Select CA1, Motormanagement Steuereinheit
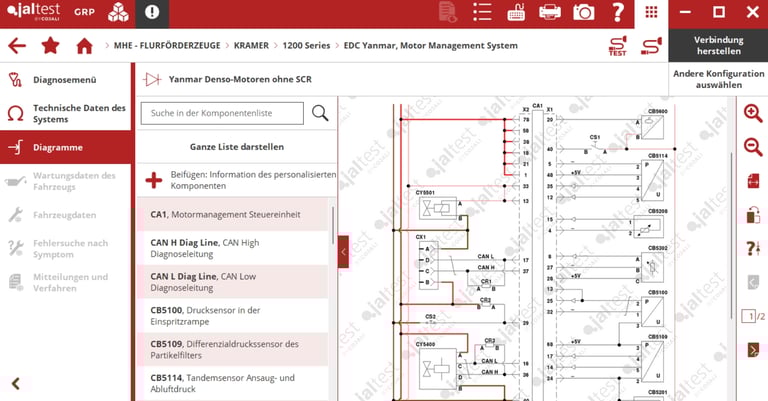Viewport: 768px width, 401px height. click(x=232, y=214)
